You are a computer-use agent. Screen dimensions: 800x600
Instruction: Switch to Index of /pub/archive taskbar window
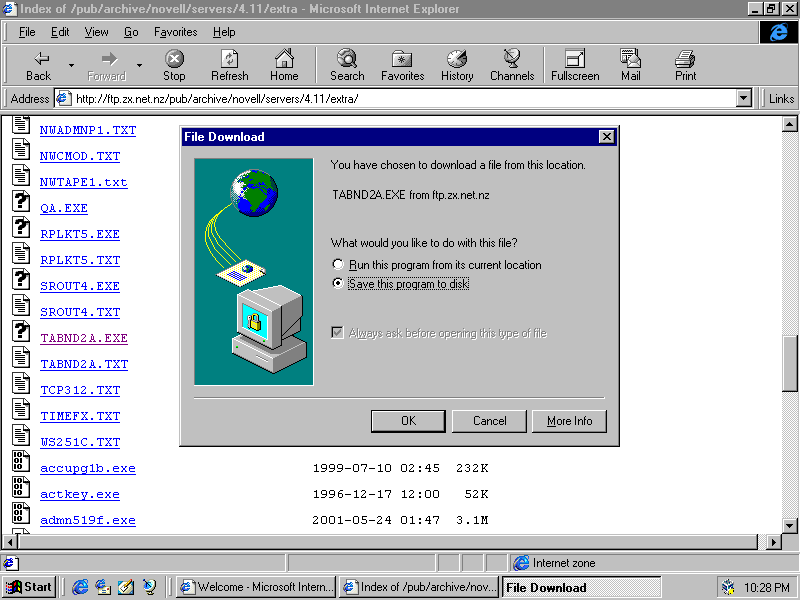point(419,587)
